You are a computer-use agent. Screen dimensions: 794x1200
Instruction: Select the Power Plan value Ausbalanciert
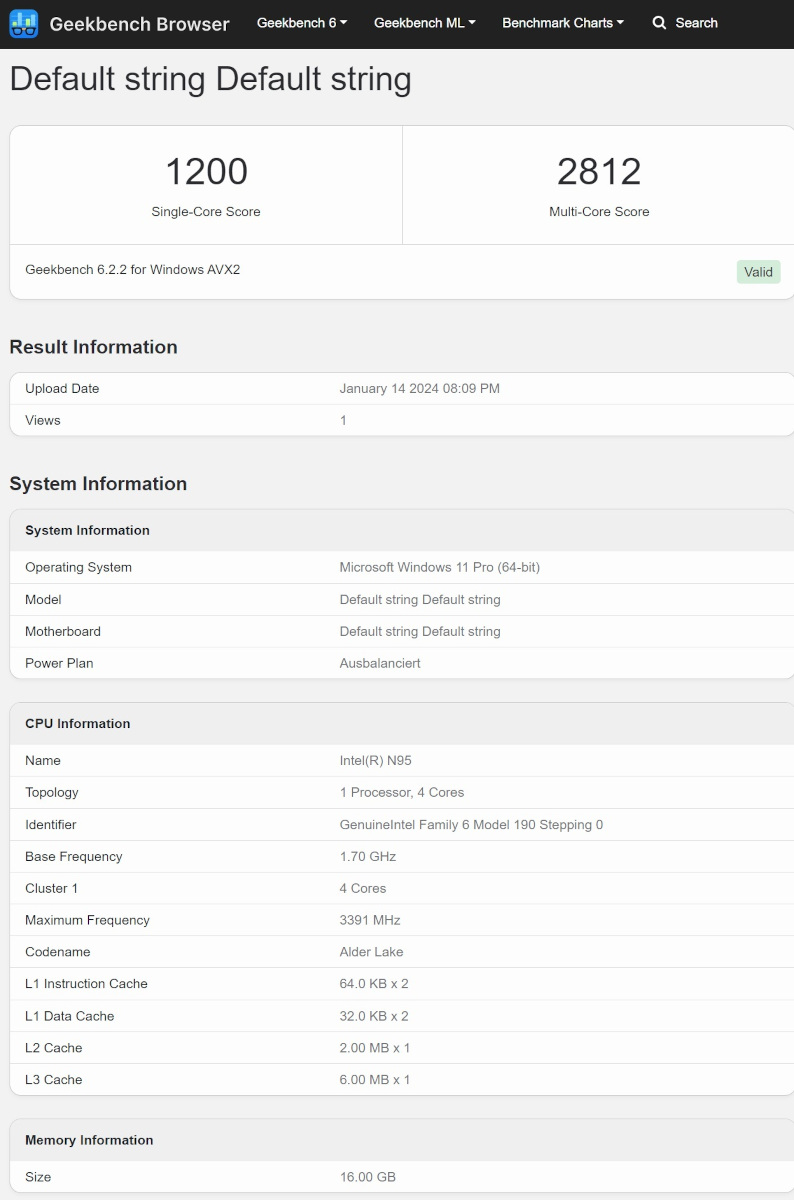(380, 664)
